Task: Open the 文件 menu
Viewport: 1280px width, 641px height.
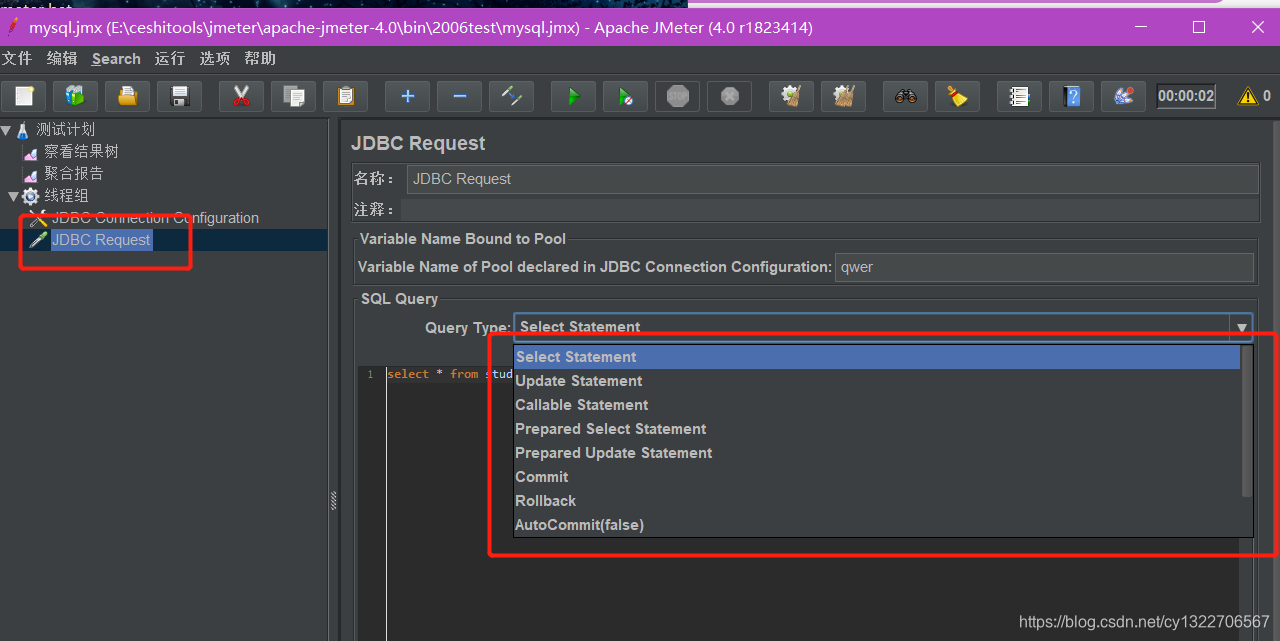Action: (17, 59)
